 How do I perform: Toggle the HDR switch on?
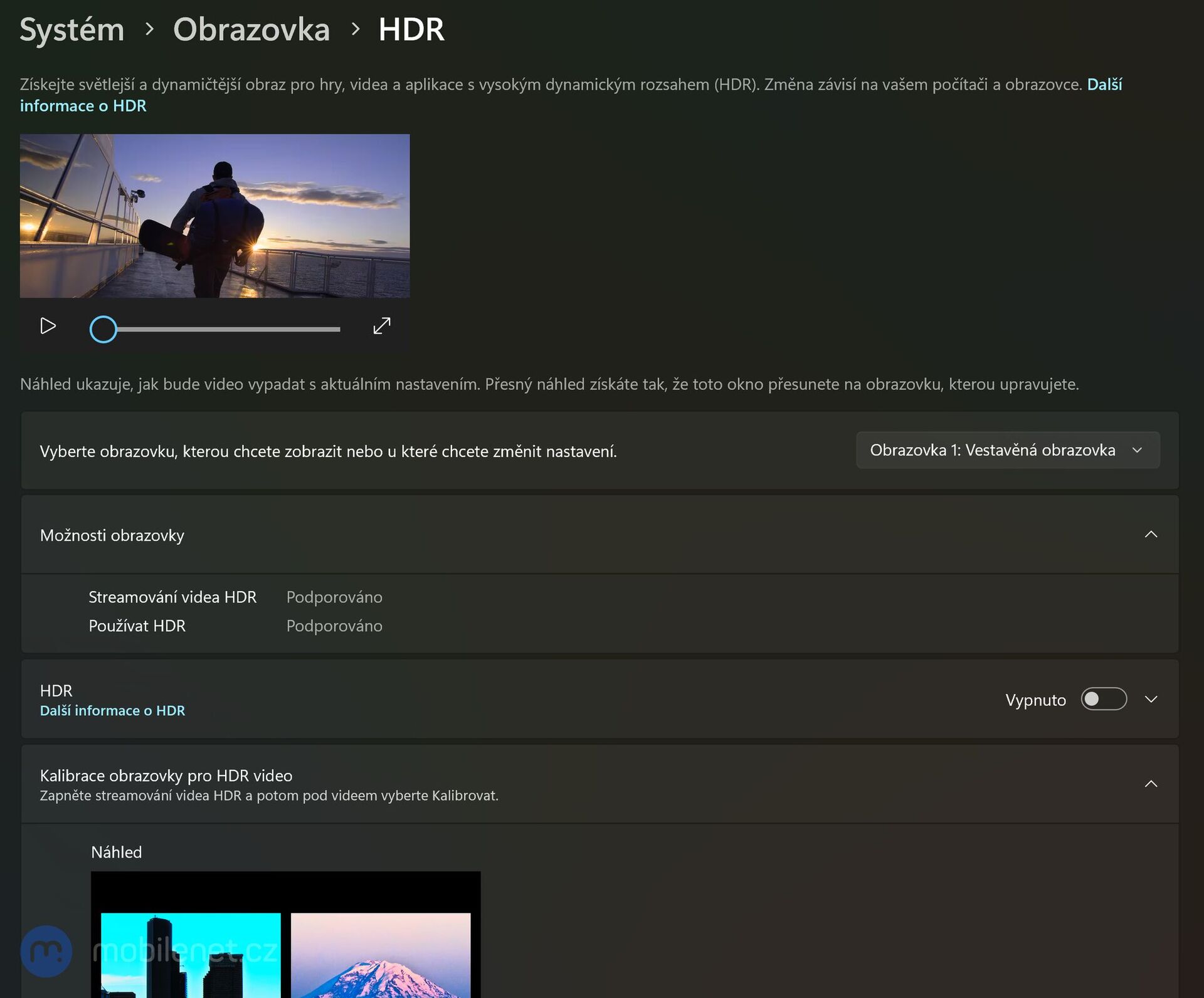click(x=1103, y=699)
